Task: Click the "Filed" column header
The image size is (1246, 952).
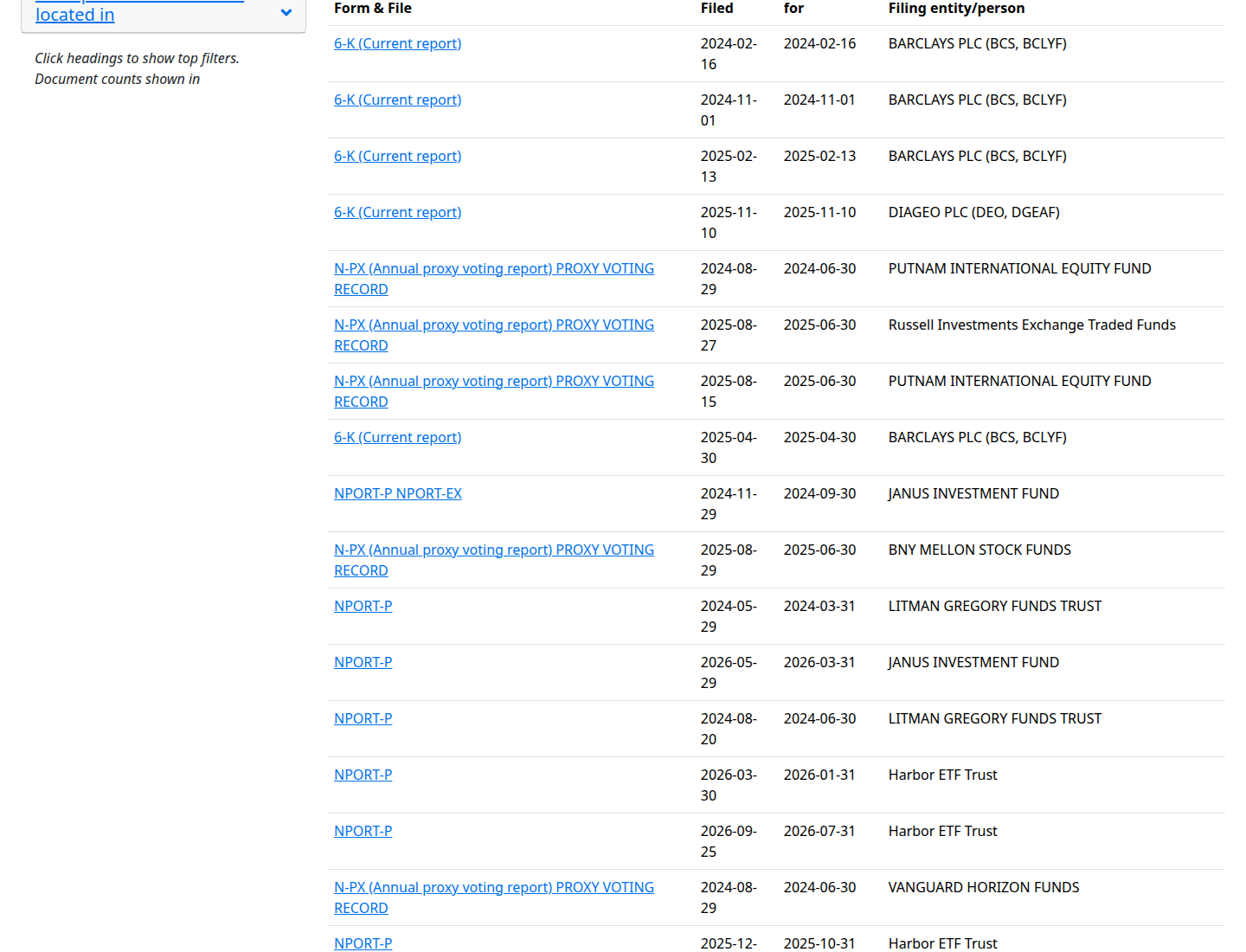Action: [717, 9]
